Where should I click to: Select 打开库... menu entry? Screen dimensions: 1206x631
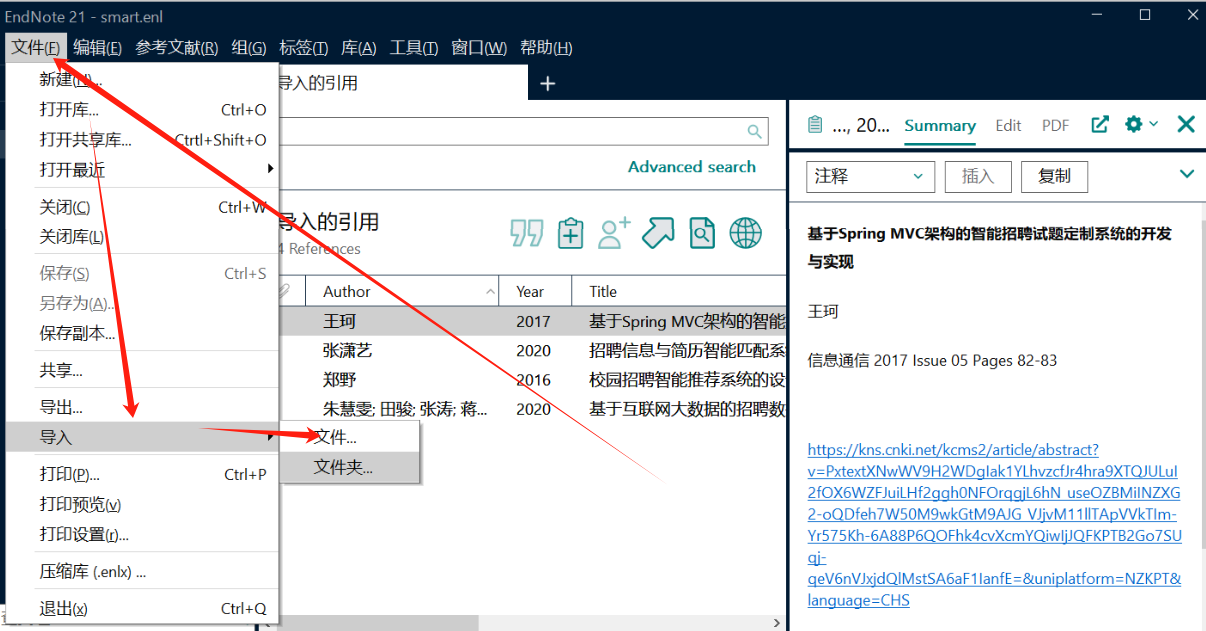142,110
